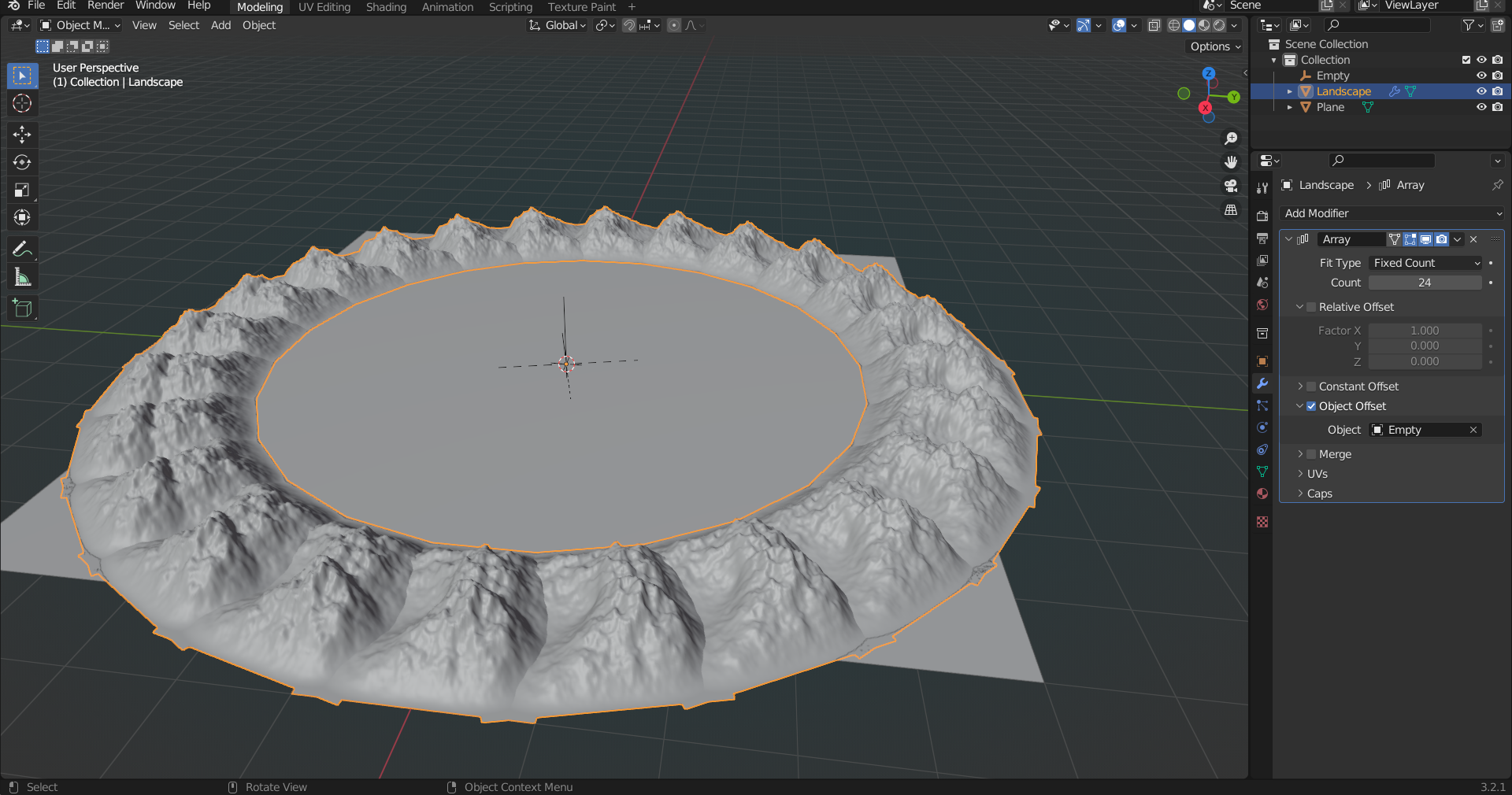This screenshot has height=795, width=1512.
Task: Open the Fit Type dropdown
Action: pos(1425,263)
